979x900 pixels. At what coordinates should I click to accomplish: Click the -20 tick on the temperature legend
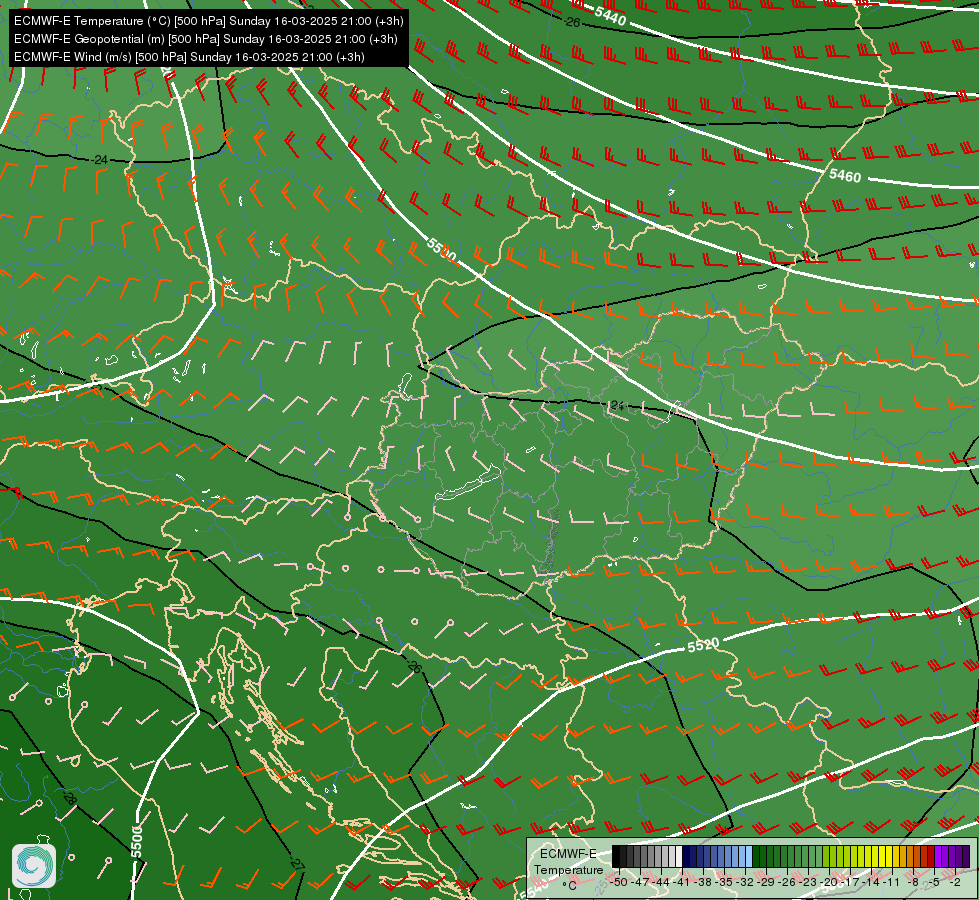click(x=831, y=882)
